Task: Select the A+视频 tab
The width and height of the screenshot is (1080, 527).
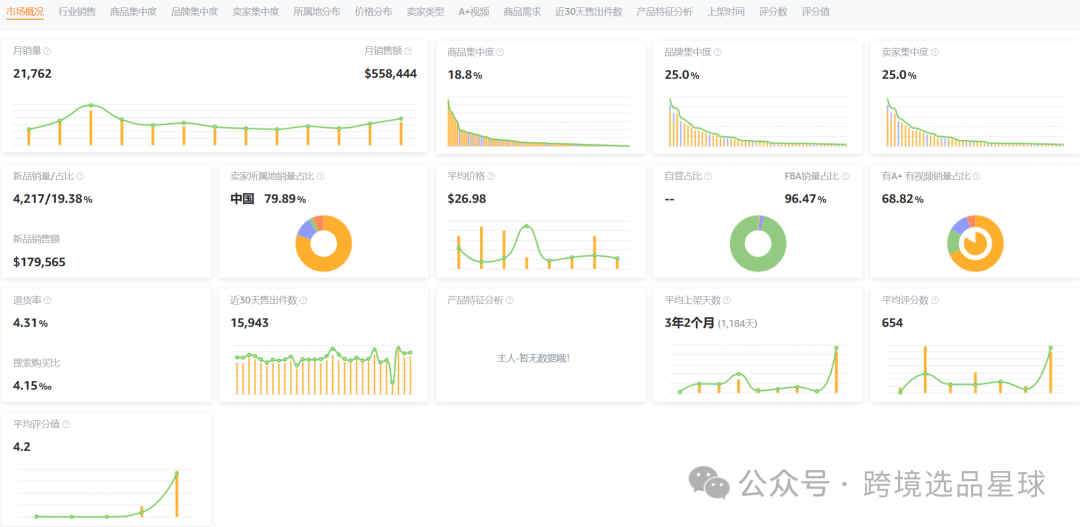Action: pos(474,12)
